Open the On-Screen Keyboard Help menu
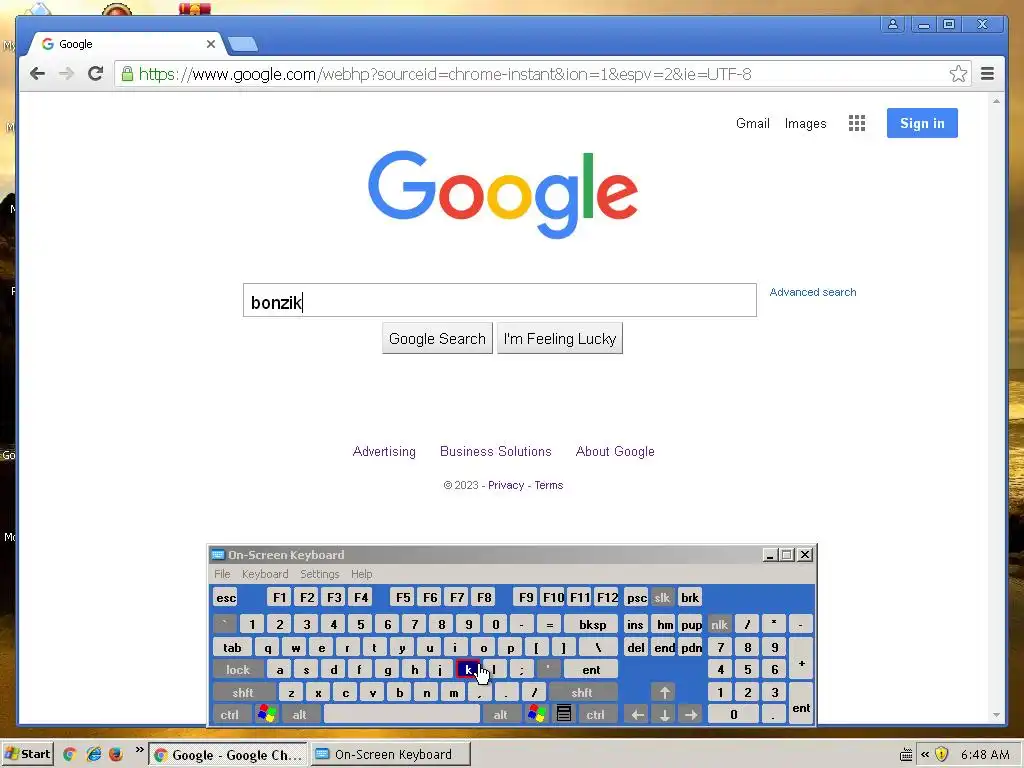This screenshot has height=768, width=1024. 361,574
